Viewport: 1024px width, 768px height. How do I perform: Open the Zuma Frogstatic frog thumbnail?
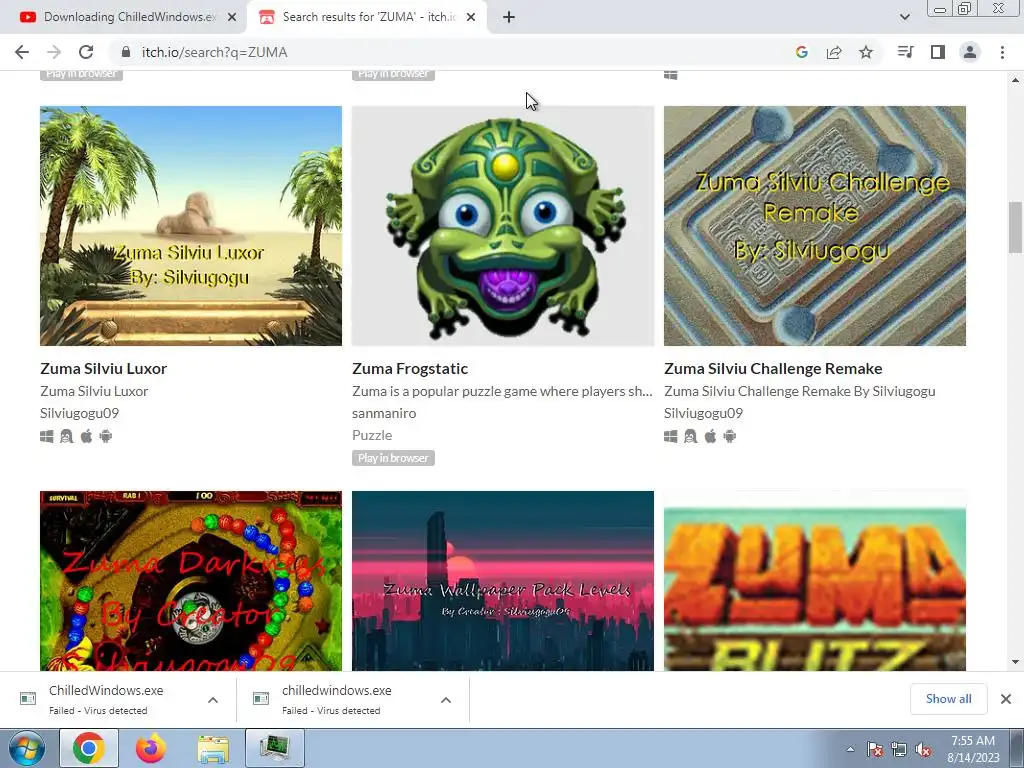(503, 226)
